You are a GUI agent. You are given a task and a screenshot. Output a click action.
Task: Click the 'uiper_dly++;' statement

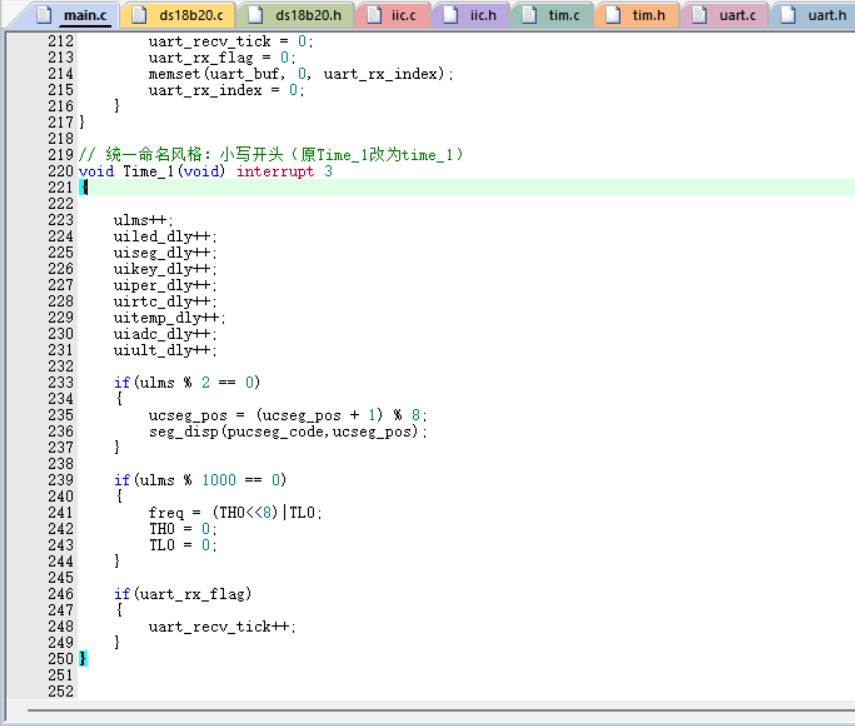(165, 286)
